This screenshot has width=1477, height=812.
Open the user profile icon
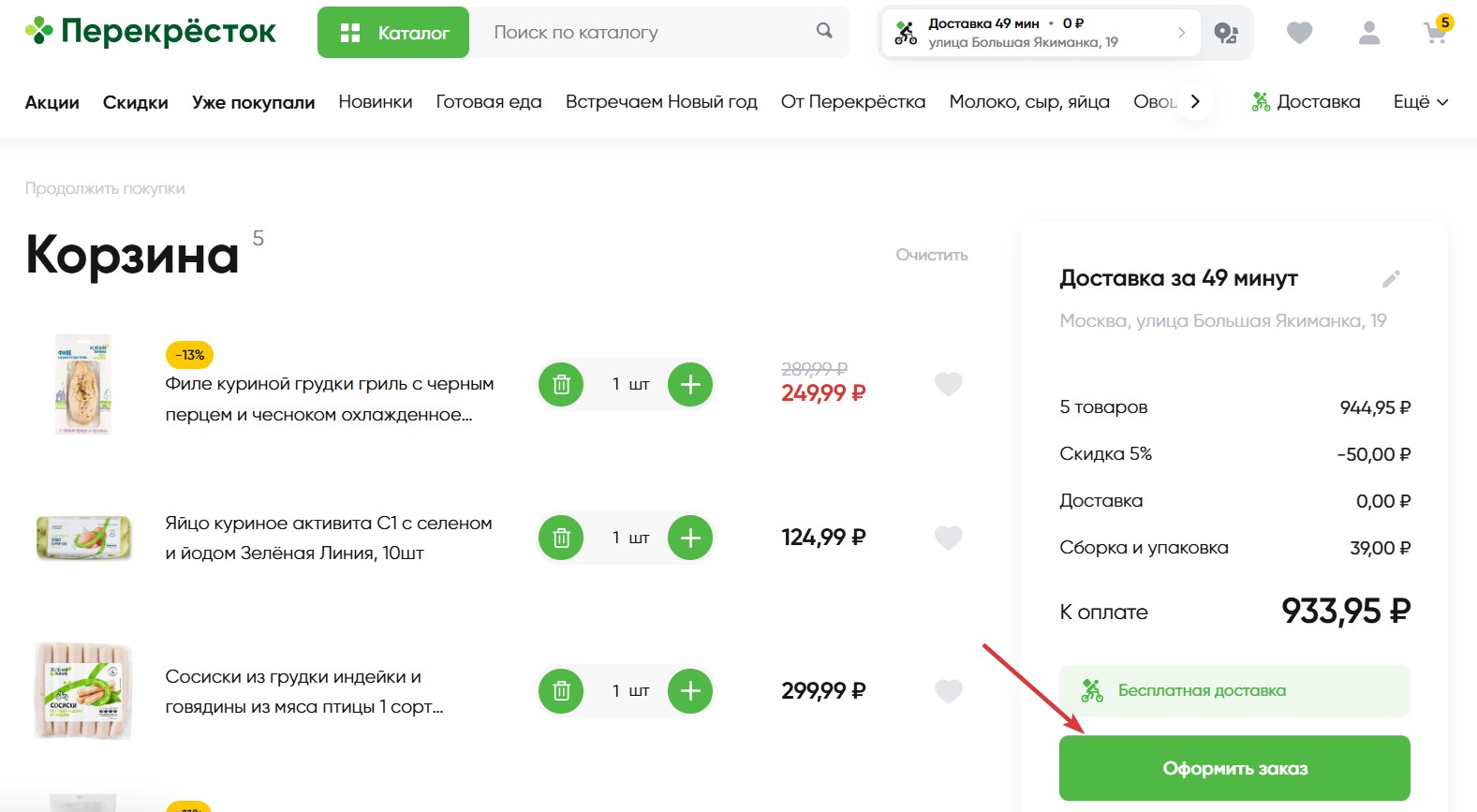pyautogui.click(x=1369, y=34)
